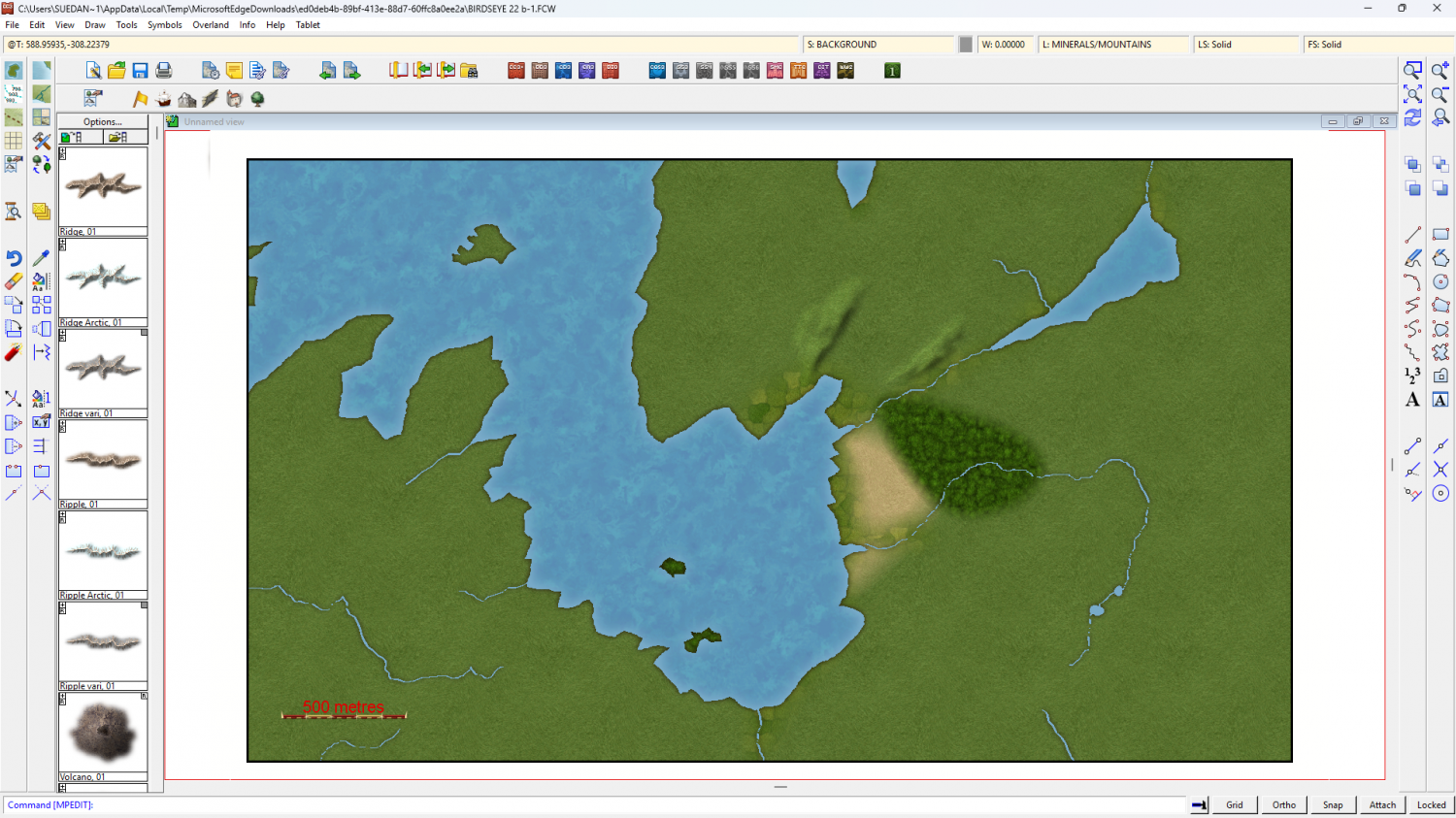Click the Zoom Window magnifier icon
1456x818 pixels.
1412,71
